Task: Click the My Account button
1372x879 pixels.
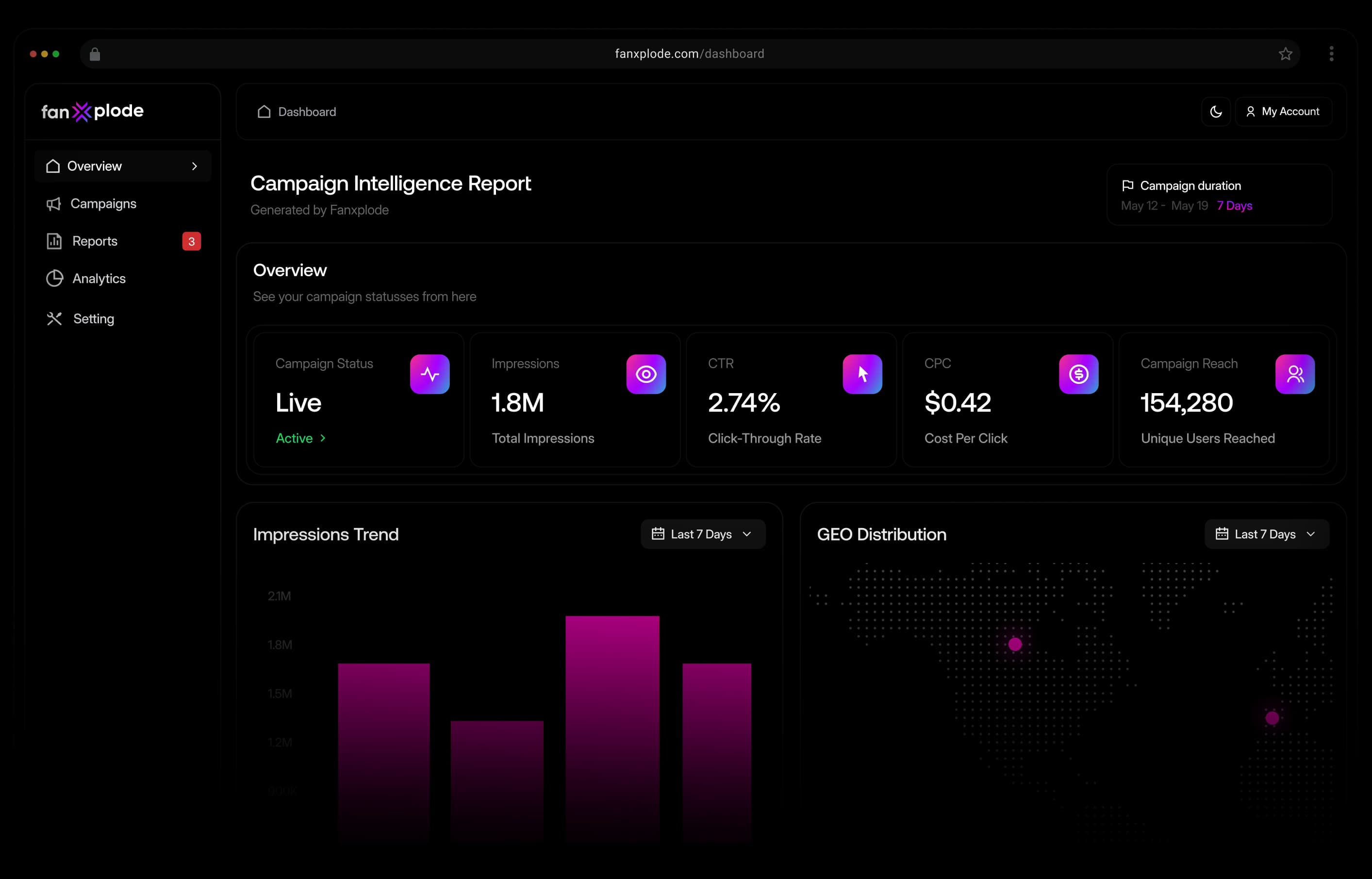Action: (1283, 111)
